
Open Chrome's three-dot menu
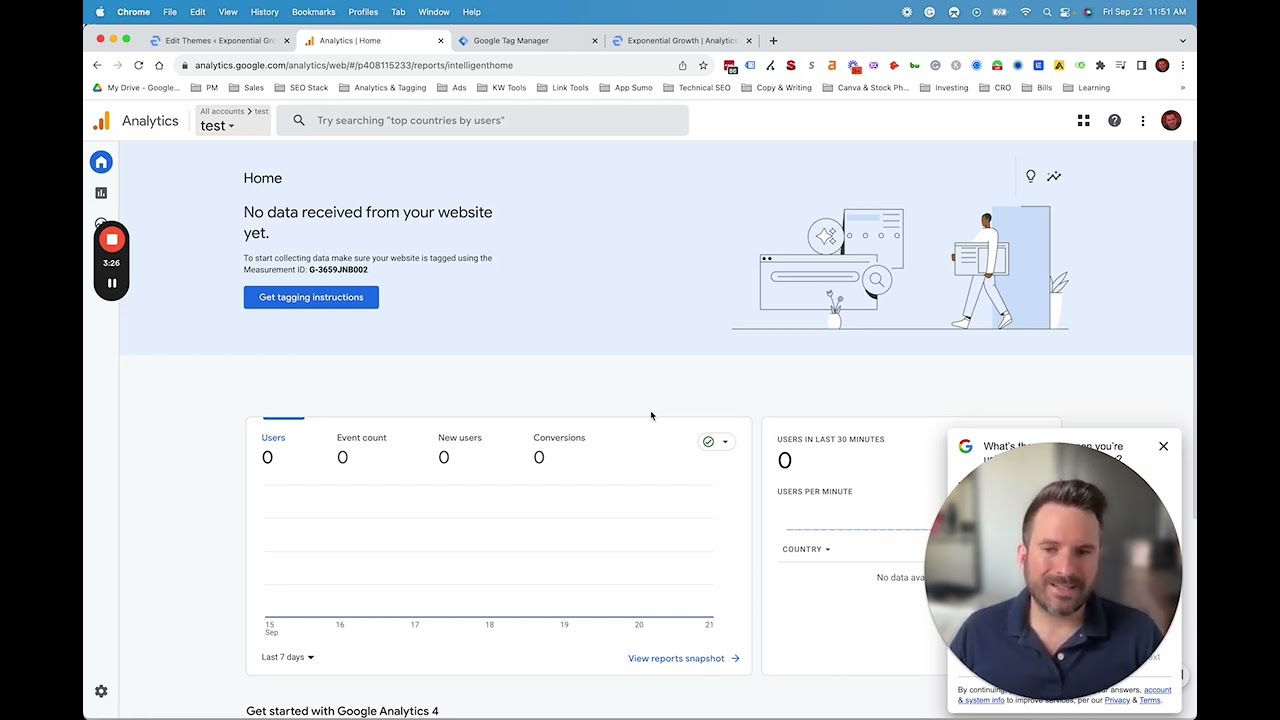tap(1182, 65)
